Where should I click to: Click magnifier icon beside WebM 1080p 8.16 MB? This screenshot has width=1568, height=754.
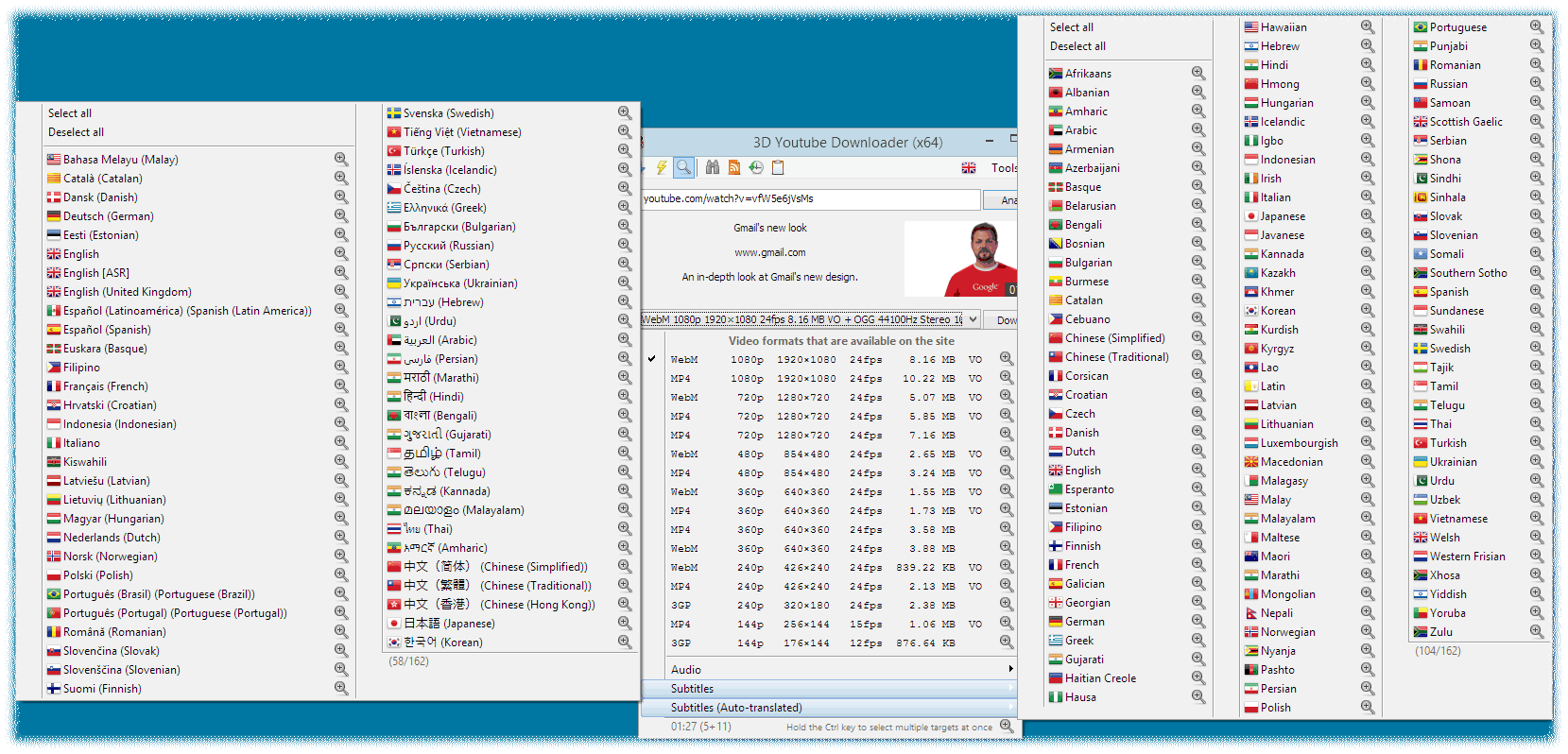pyautogui.click(x=1007, y=359)
